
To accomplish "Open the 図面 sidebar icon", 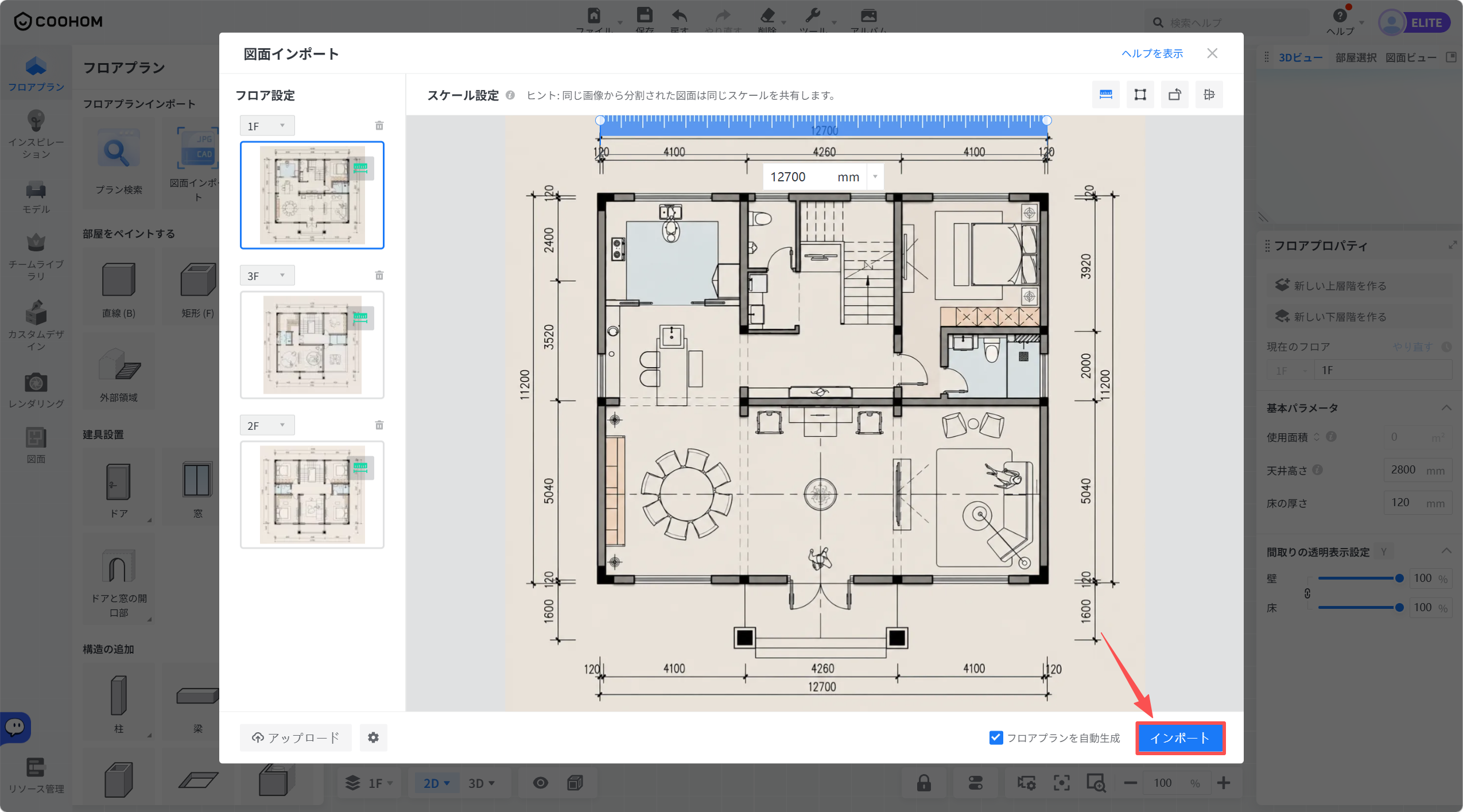I will (x=36, y=445).
